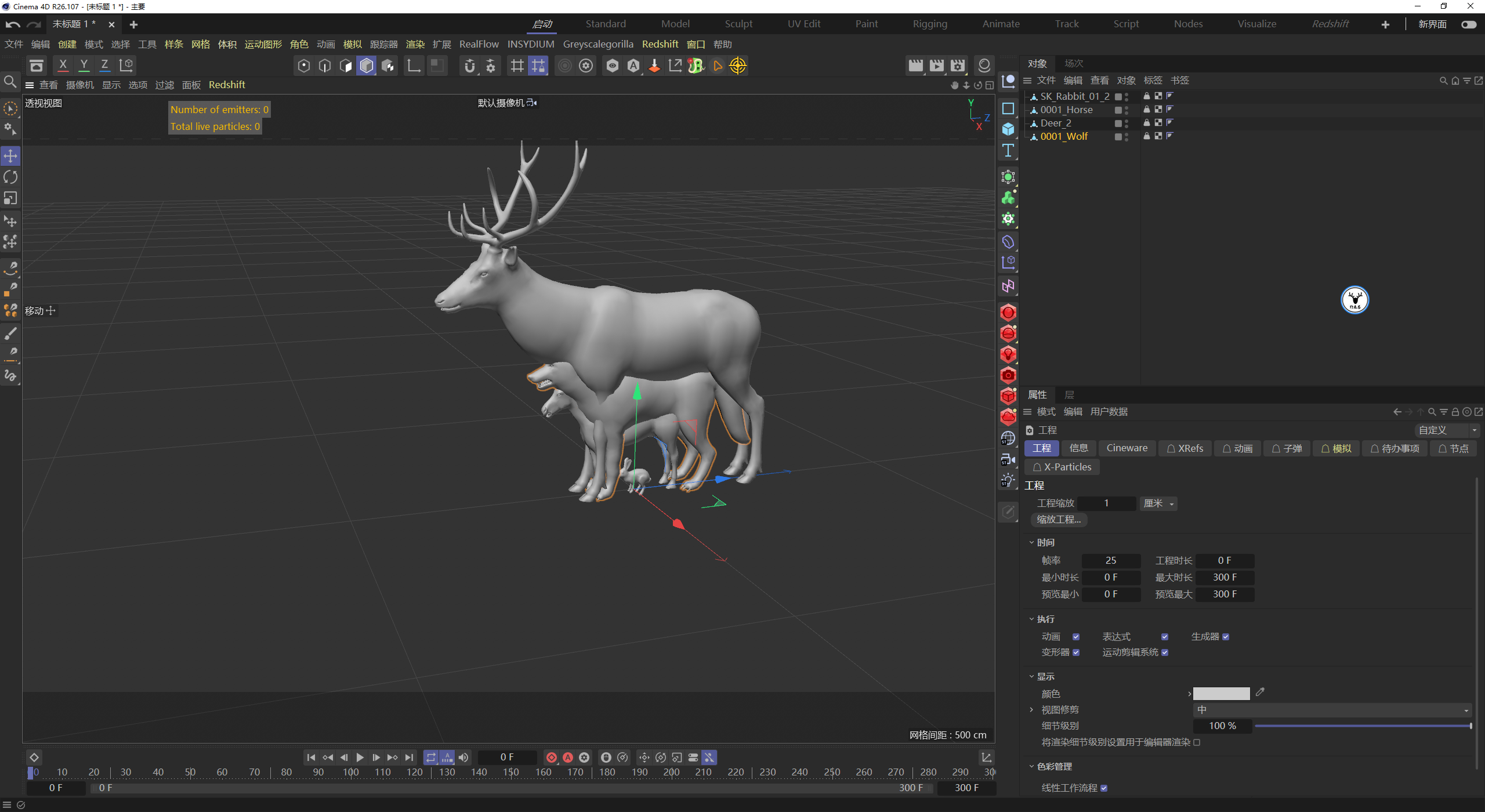The width and height of the screenshot is (1485, 812).
Task: Switch to the Cineware tab
Action: [x=1127, y=448]
